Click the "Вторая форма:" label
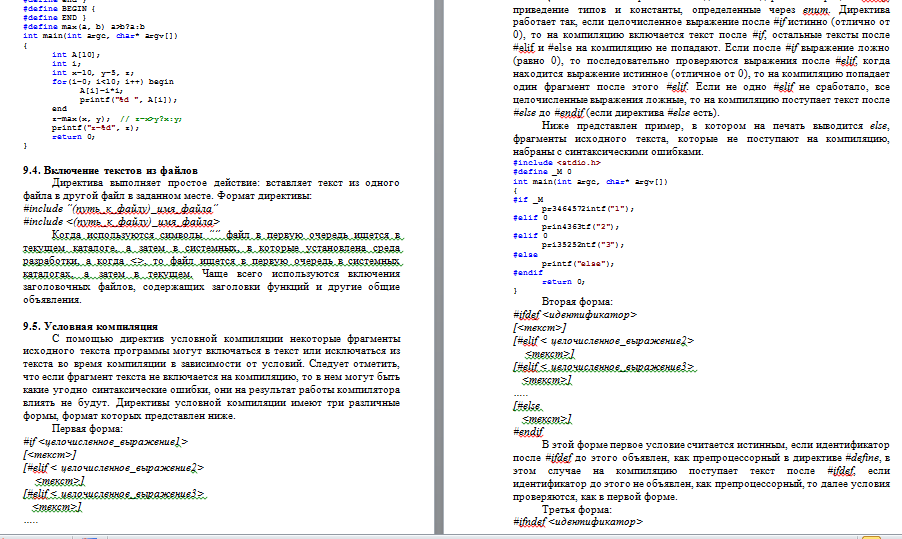This screenshot has width=902, height=539. [x=577, y=301]
